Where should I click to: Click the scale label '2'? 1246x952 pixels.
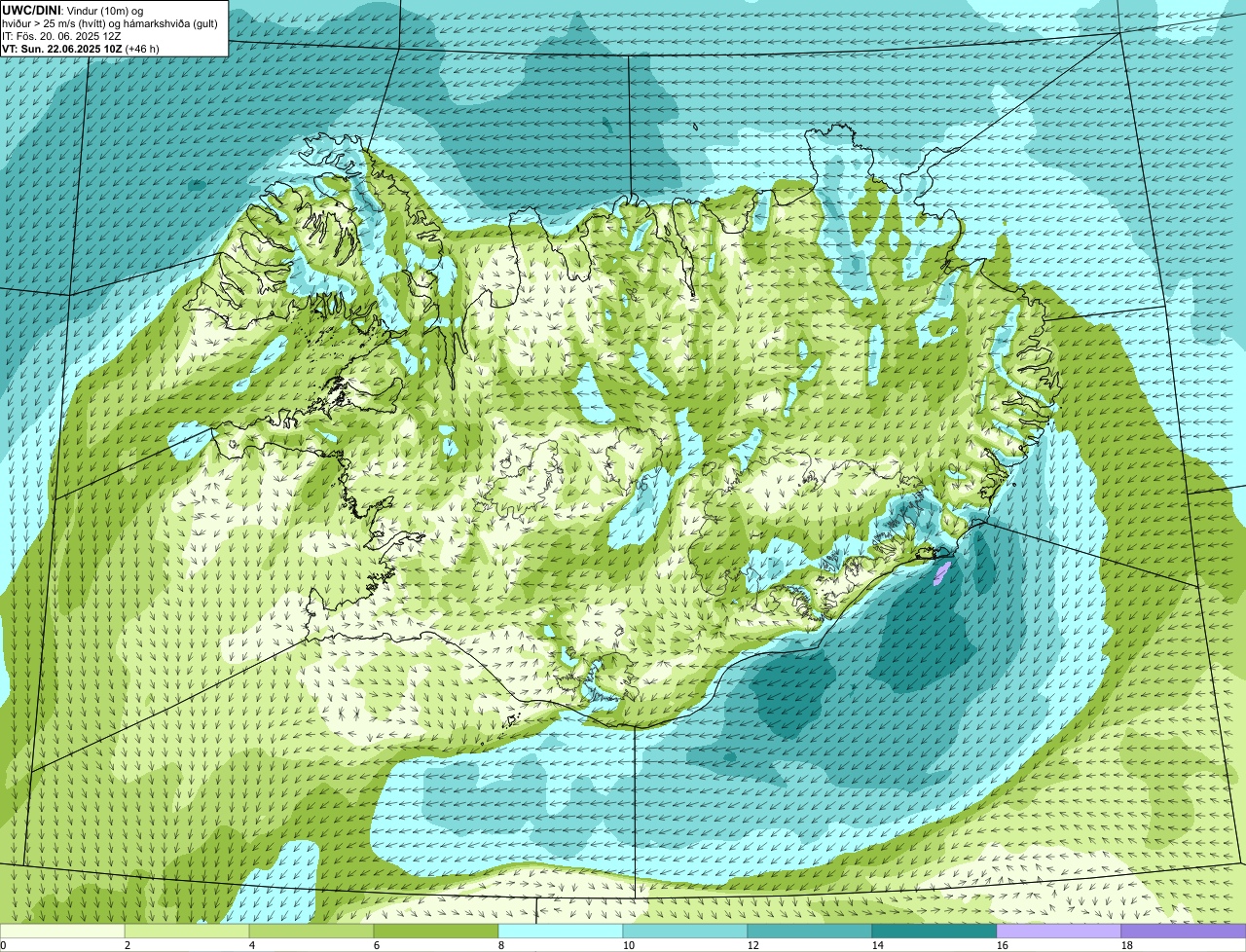click(128, 945)
